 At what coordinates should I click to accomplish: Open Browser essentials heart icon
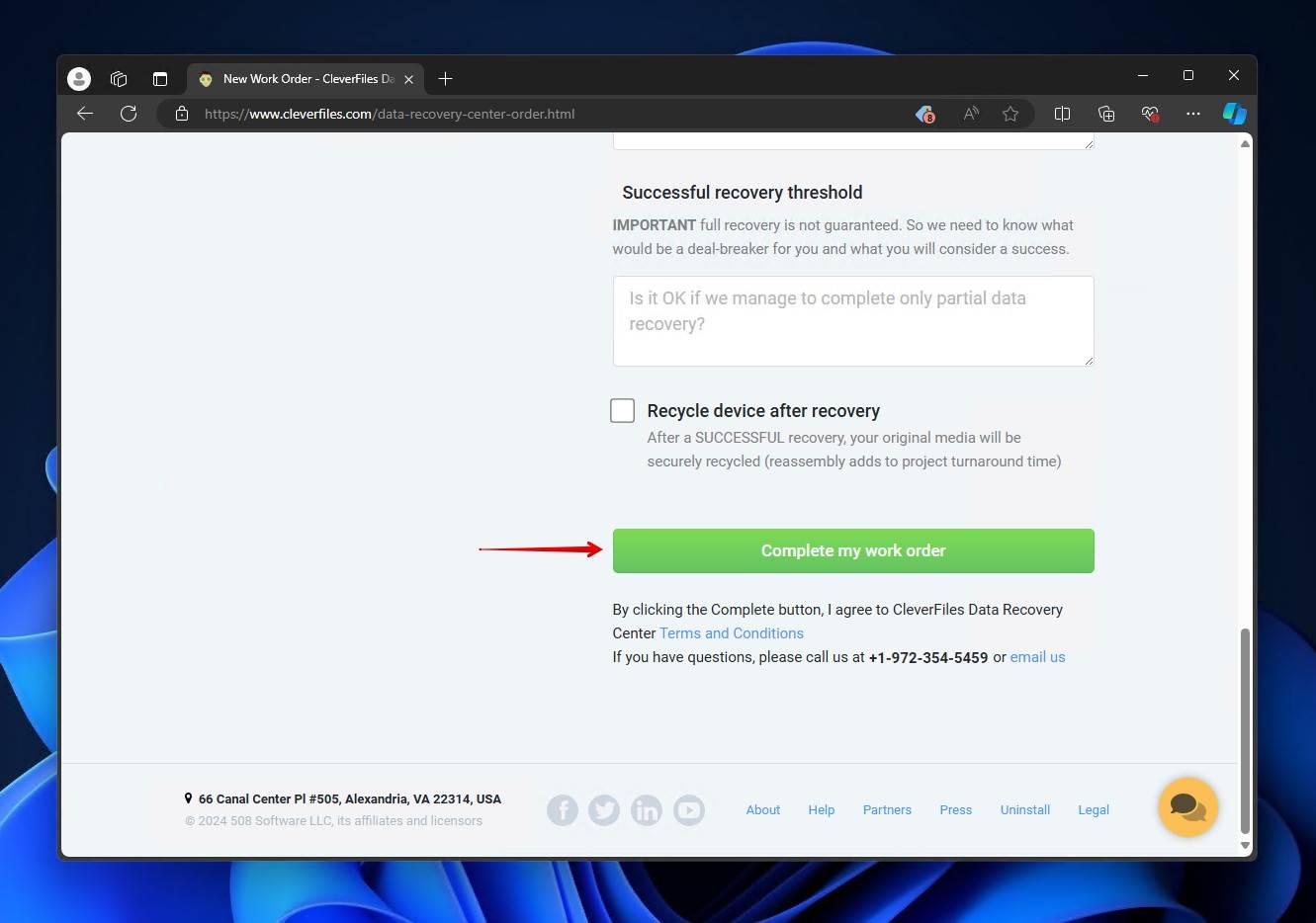point(1150,114)
